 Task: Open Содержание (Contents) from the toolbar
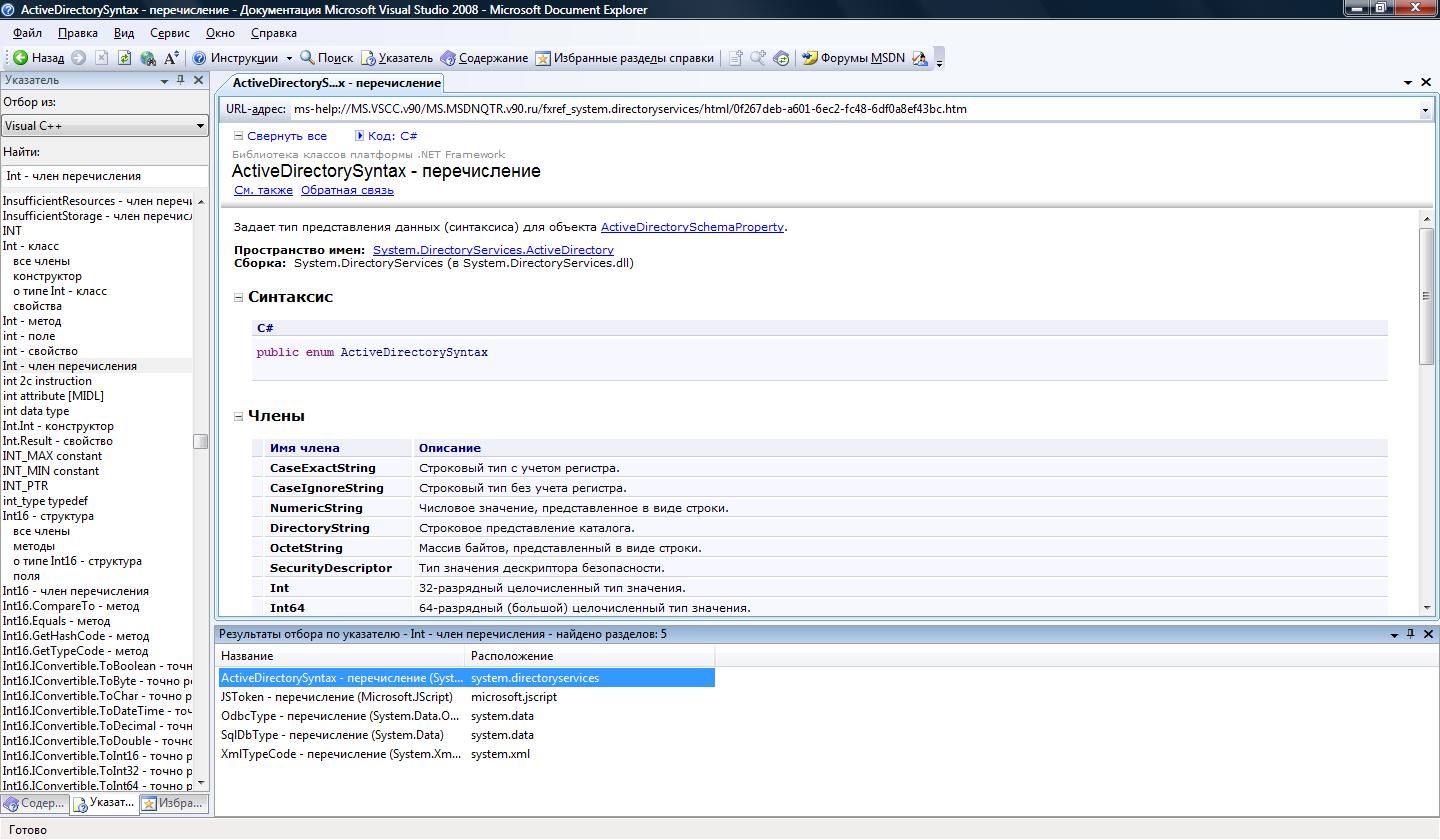point(484,58)
